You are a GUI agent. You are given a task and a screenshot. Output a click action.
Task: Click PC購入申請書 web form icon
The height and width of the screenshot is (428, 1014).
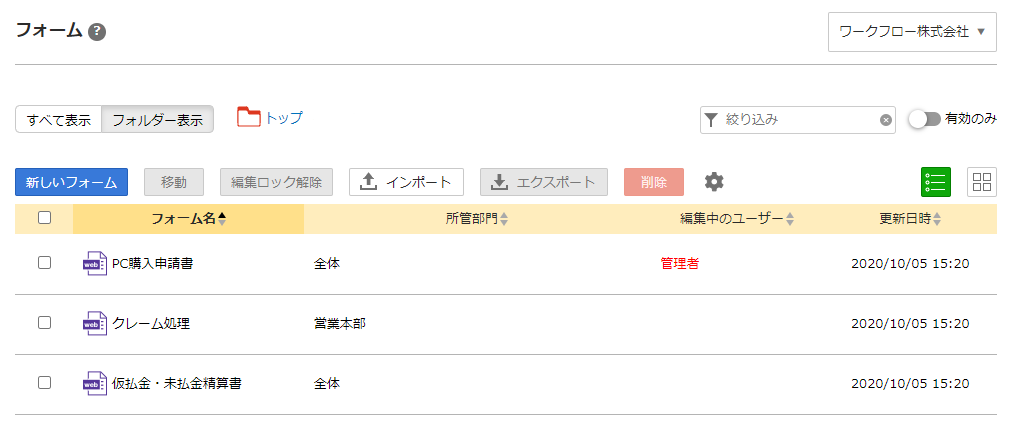(95, 264)
